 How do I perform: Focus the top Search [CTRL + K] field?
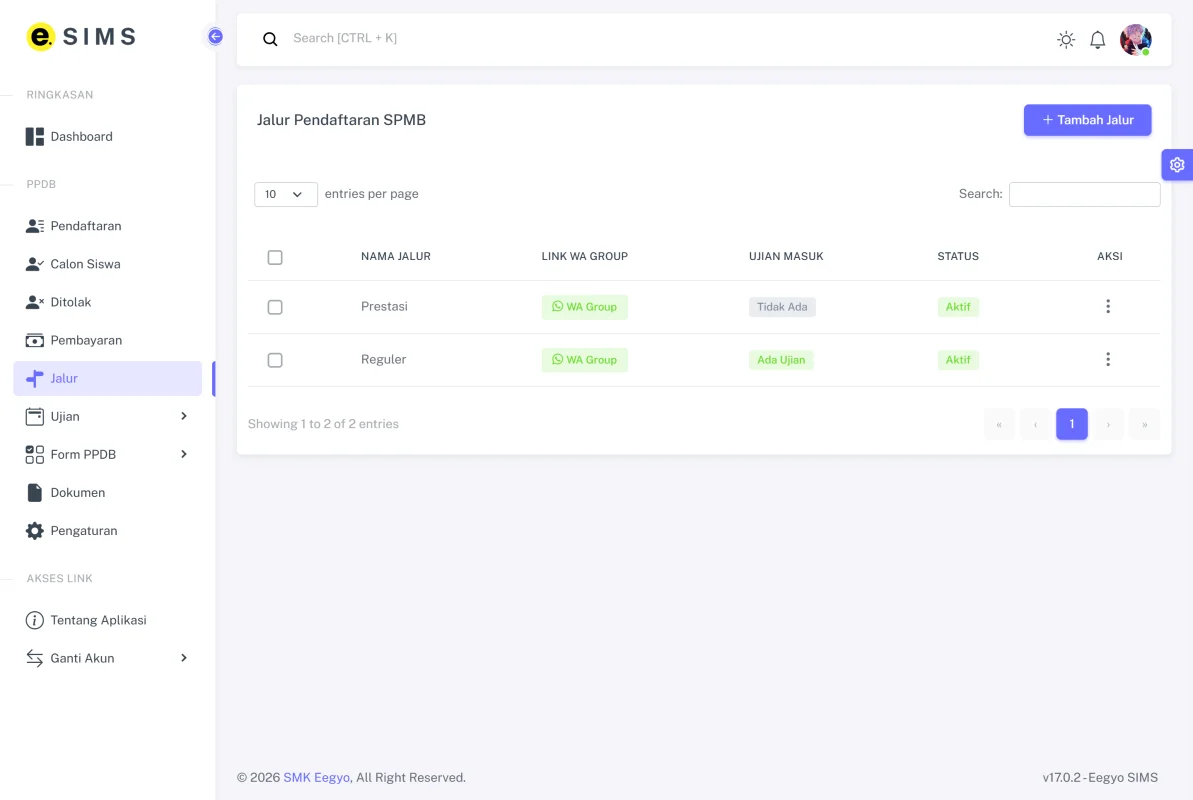[x=345, y=38]
